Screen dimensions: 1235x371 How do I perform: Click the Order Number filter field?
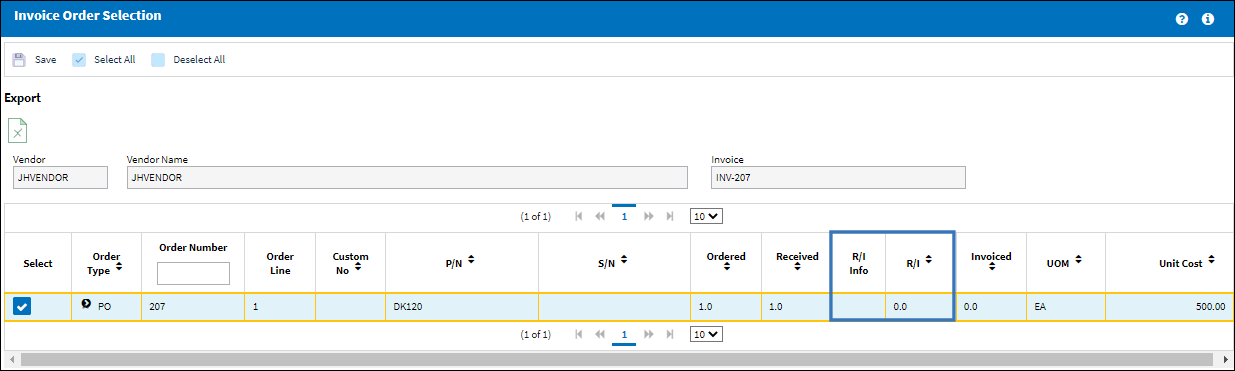(193, 273)
